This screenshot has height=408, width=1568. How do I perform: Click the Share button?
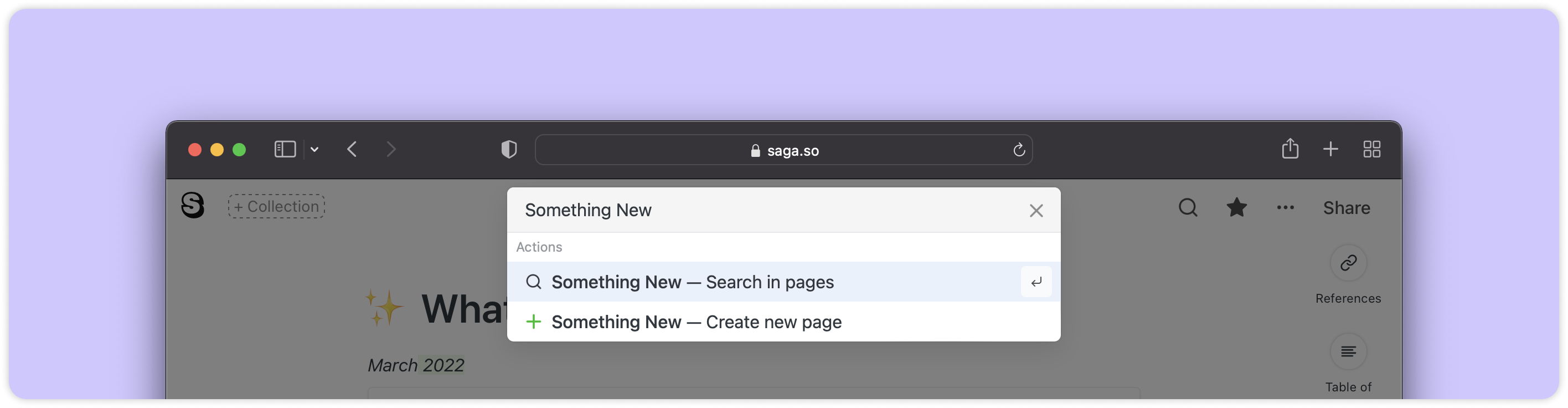[1347, 208]
